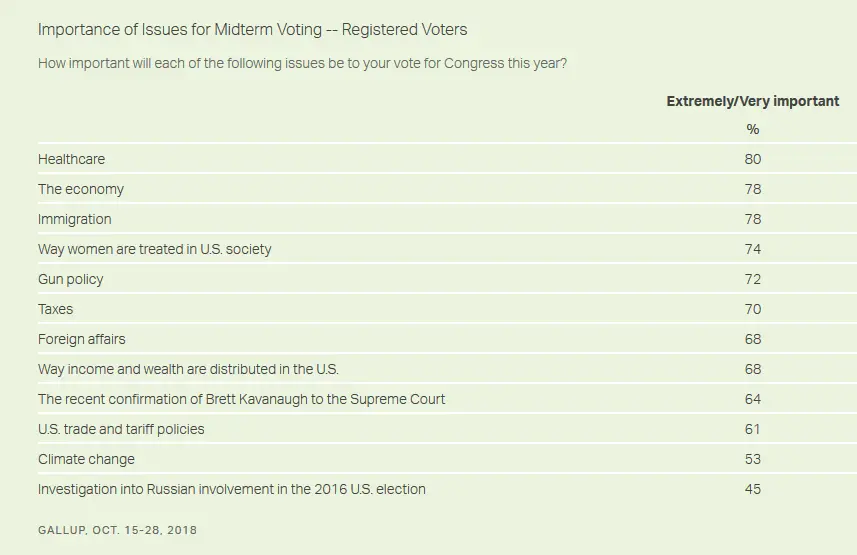Click the Russian involvement investigation row label
Screen dimensions: 857x555
click(x=232, y=489)
